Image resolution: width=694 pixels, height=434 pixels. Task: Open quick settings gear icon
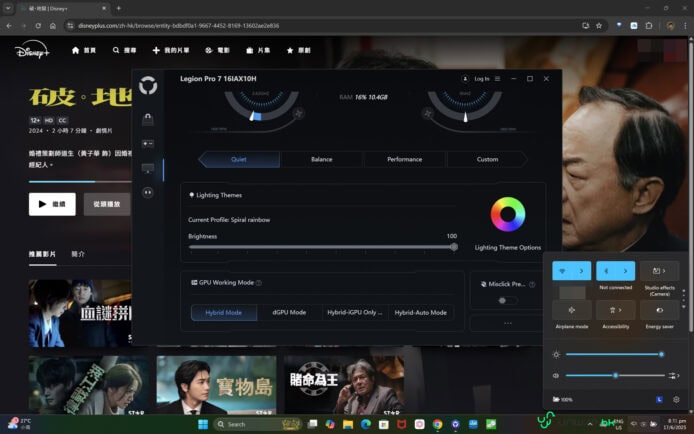point(676,399)
